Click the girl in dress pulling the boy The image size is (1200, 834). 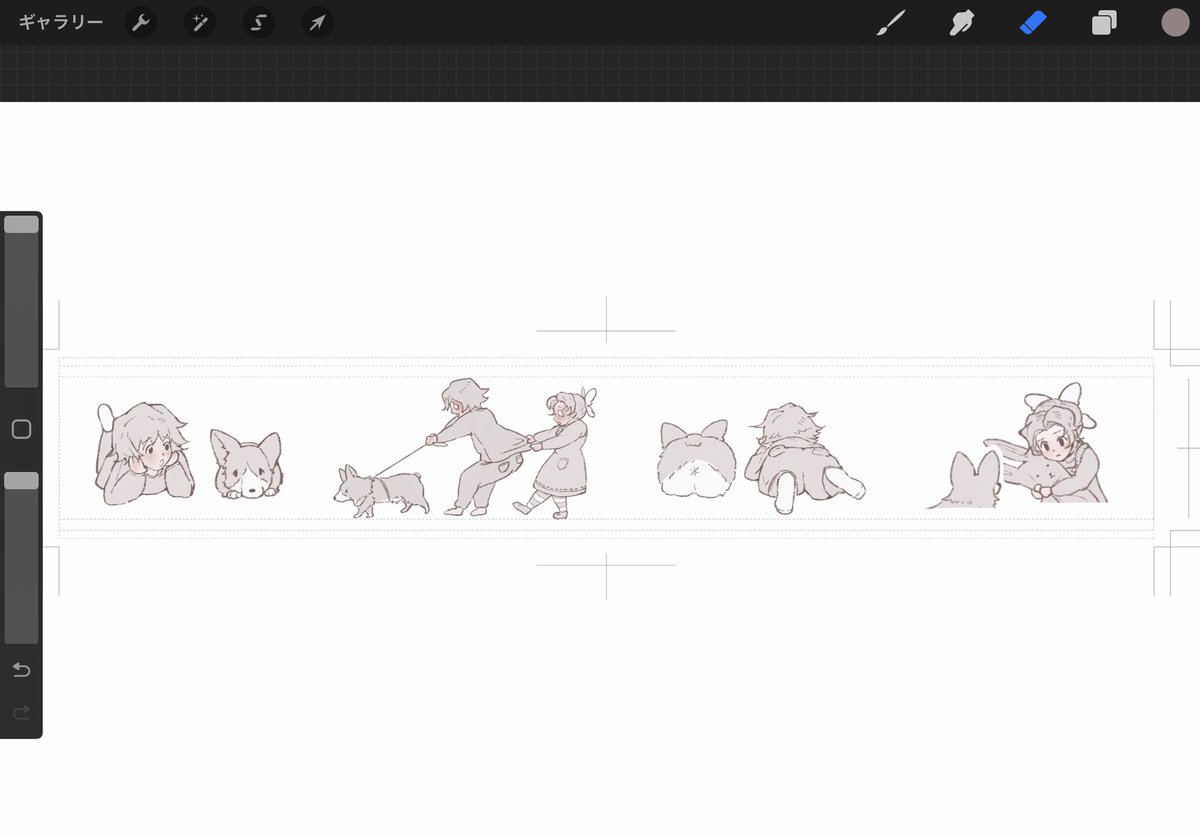(557, 453)
